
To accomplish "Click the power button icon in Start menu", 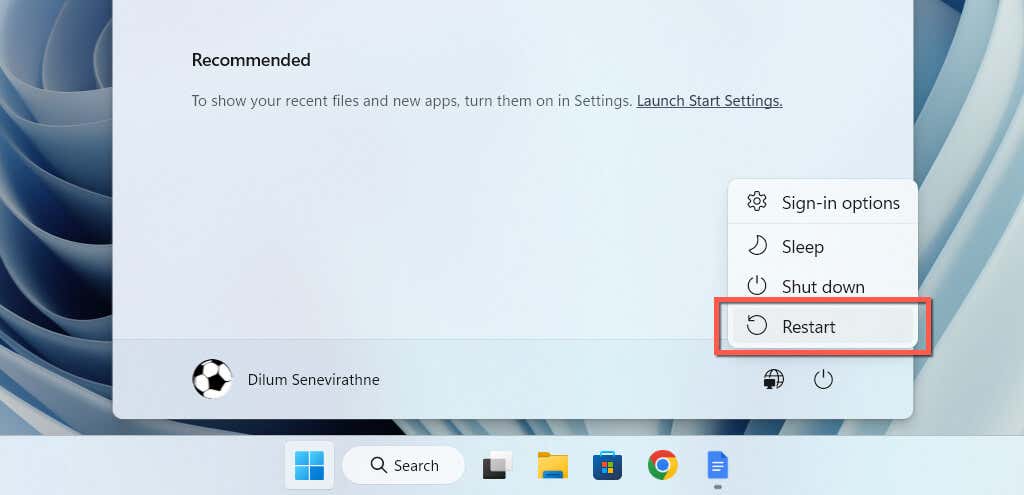I will pos(823,380).
